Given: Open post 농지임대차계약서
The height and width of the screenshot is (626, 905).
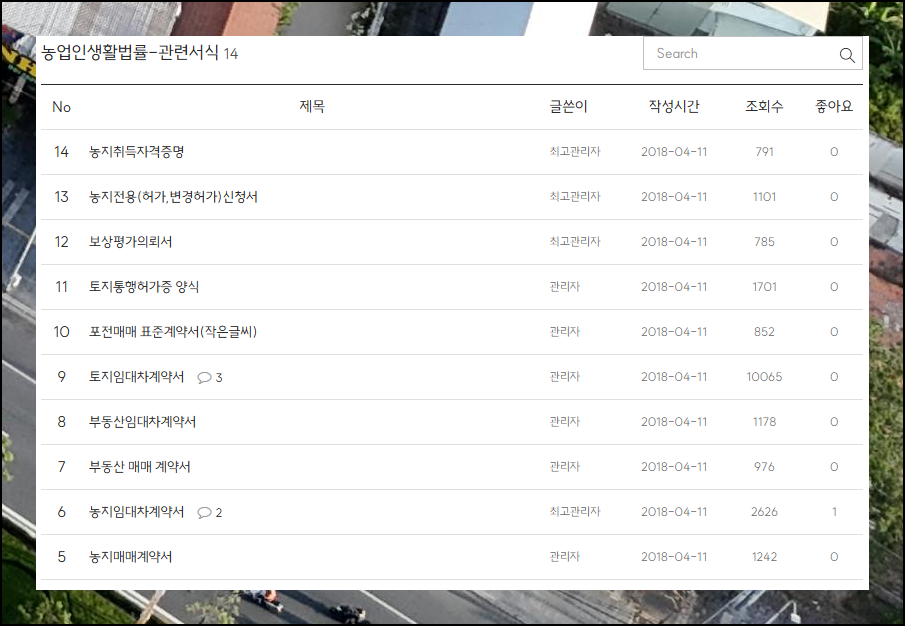Looking at the screenshot, I should coord(136,512).
